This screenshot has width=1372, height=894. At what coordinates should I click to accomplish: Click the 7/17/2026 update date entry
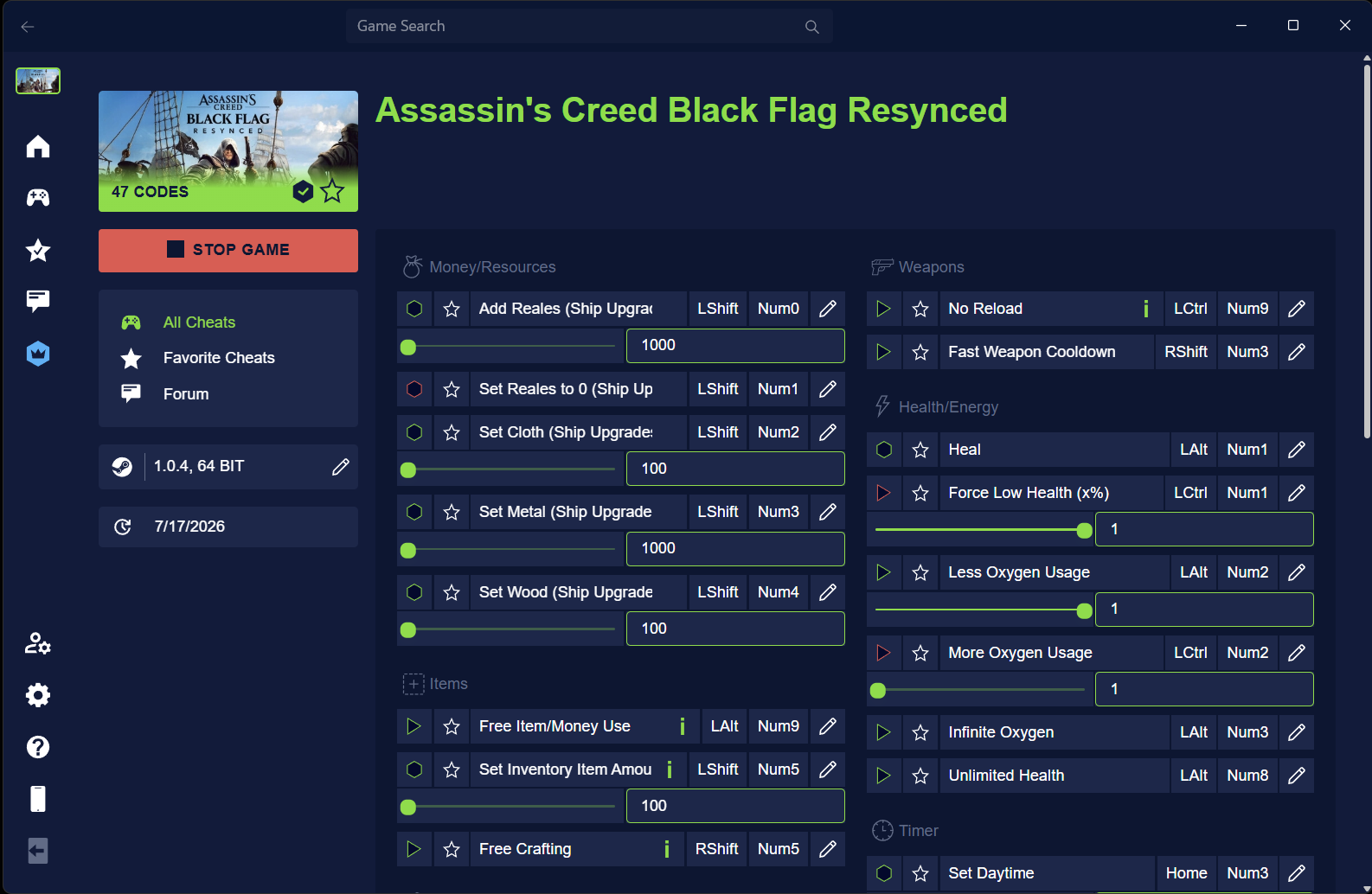228,527
